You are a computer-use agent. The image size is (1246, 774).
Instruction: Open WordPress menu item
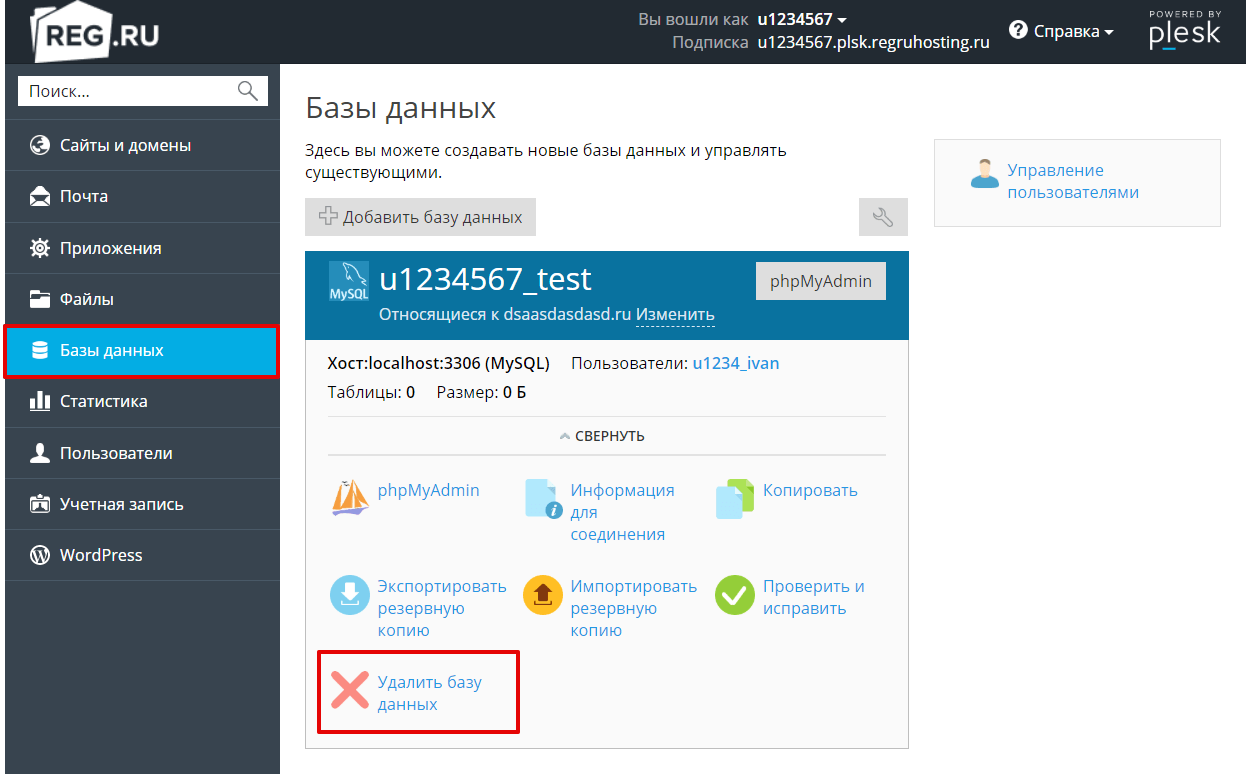point(142,555)
